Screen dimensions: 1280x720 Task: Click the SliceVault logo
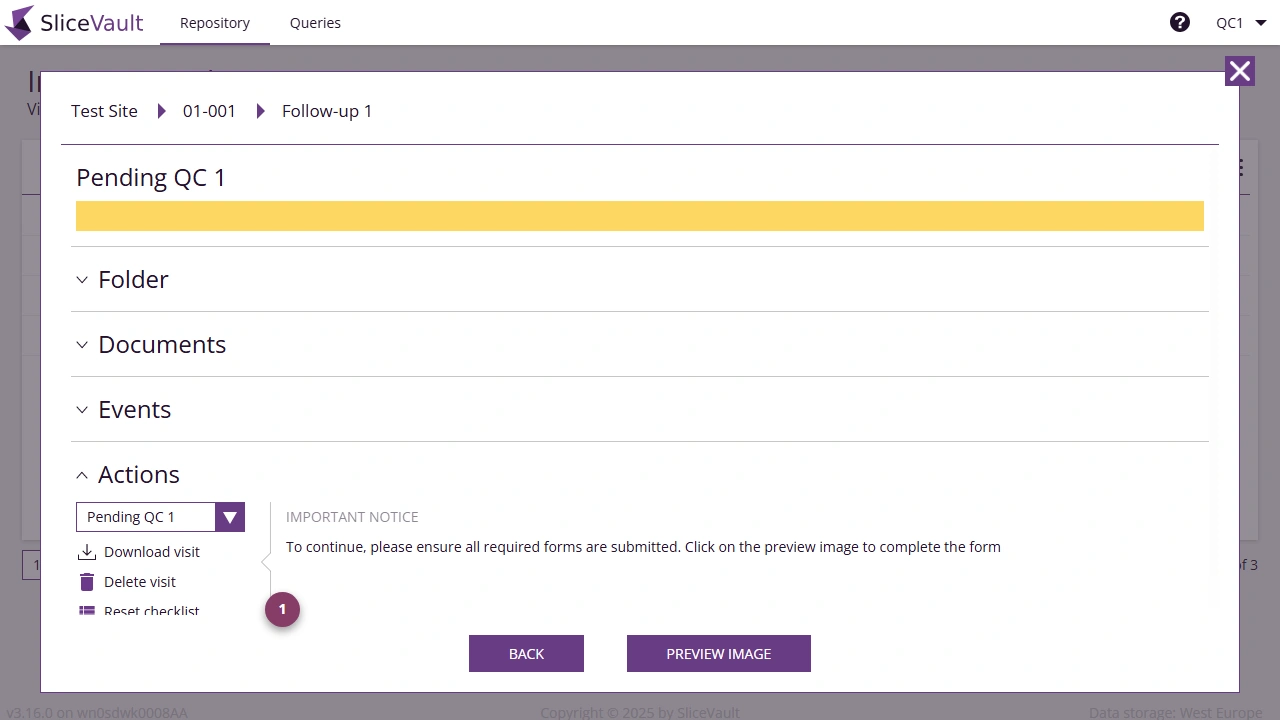74,22
